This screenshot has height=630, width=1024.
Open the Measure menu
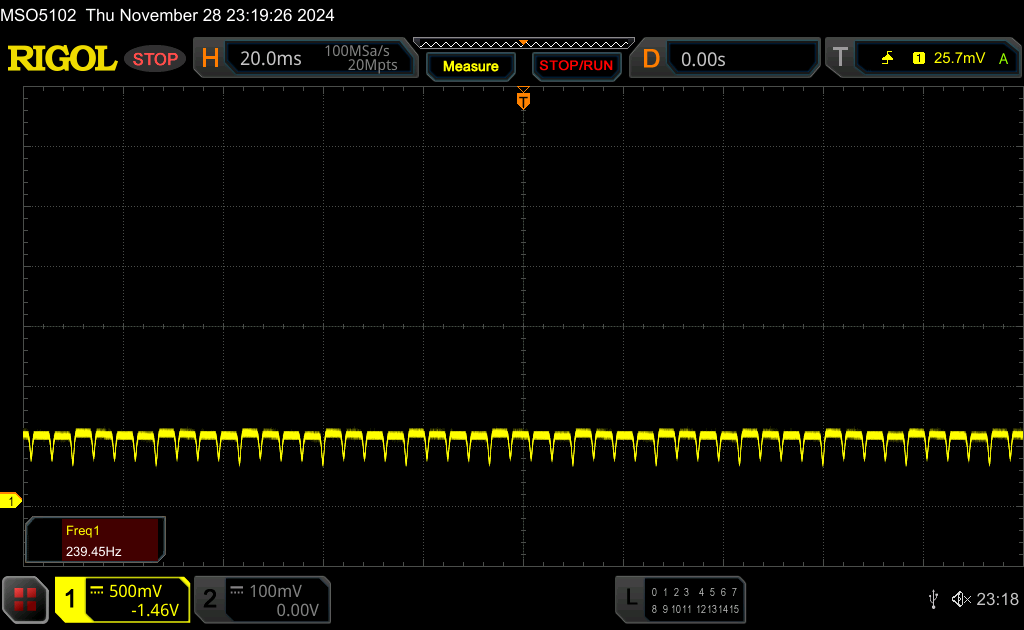point(470,66)
